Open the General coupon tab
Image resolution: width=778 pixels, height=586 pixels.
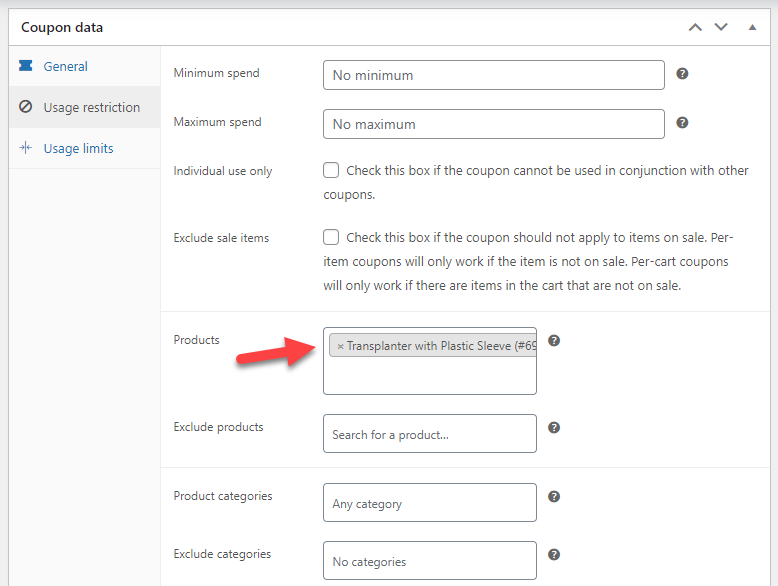point(65,66)
